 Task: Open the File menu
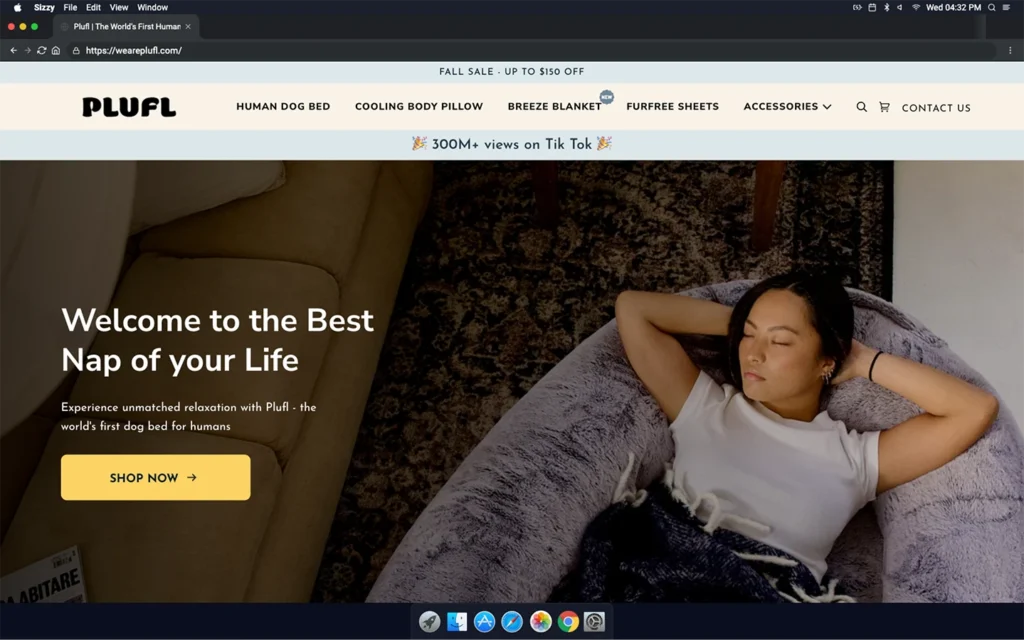(70, 7)
